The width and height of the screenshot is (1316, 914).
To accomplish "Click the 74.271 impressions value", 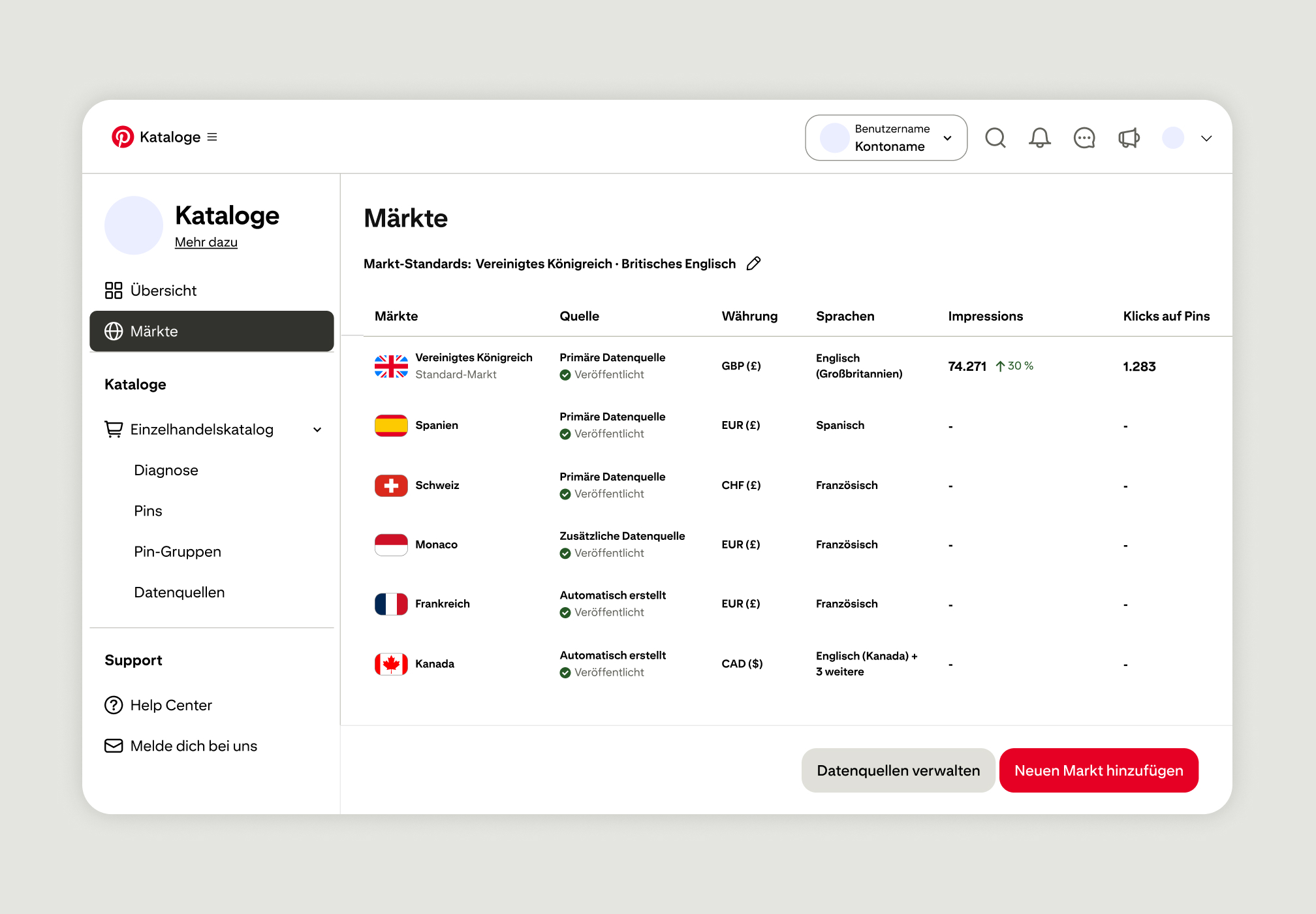I will pyautogui.click(x=967, y=366).
